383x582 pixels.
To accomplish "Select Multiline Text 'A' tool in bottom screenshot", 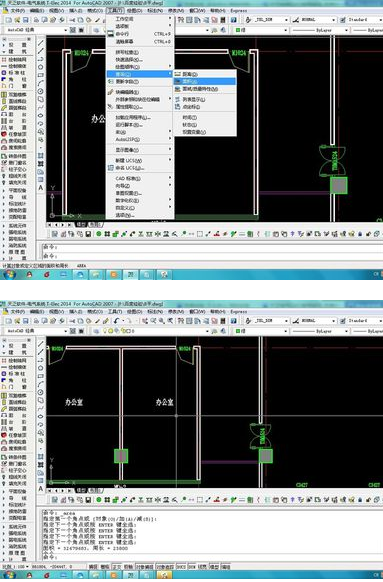I will click(41, 488).
